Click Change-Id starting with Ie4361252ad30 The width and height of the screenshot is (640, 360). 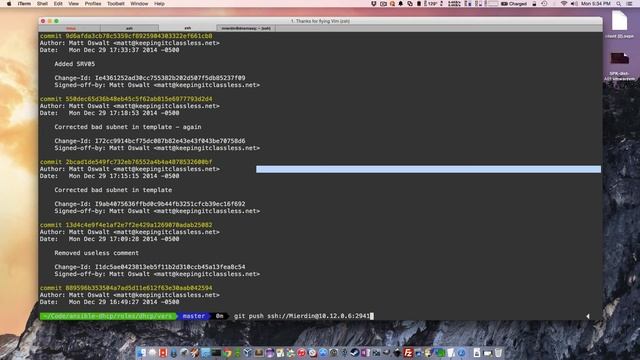pos(170,78)
